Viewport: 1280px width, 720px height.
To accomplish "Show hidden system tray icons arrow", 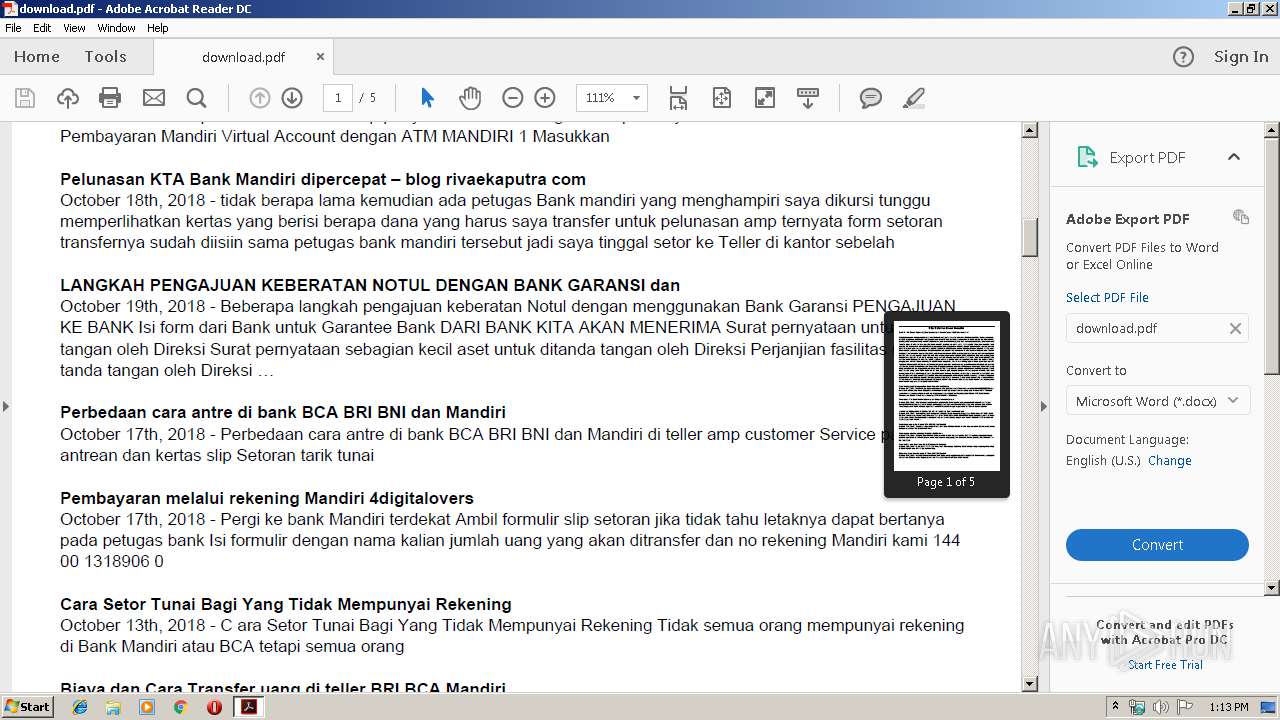I will click(1116, 707).
